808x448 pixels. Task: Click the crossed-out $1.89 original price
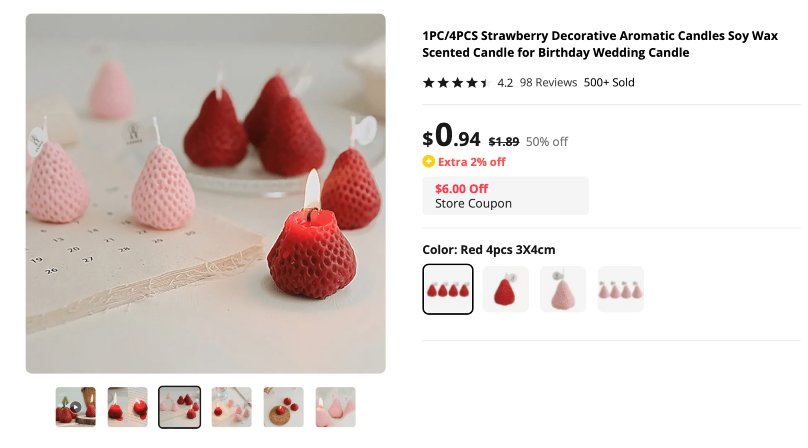tap(503, 142)
